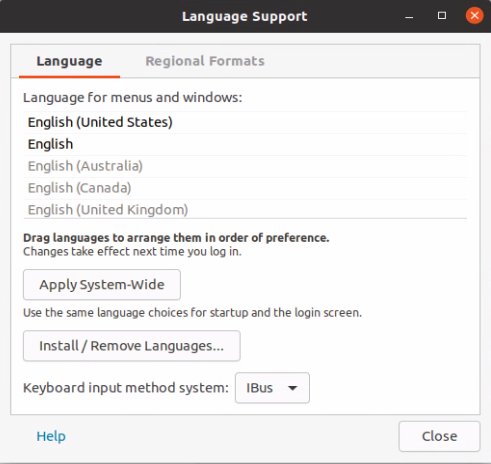Select the plain English language entry
The image size is (491, 464).
click(x=245, y=144)
